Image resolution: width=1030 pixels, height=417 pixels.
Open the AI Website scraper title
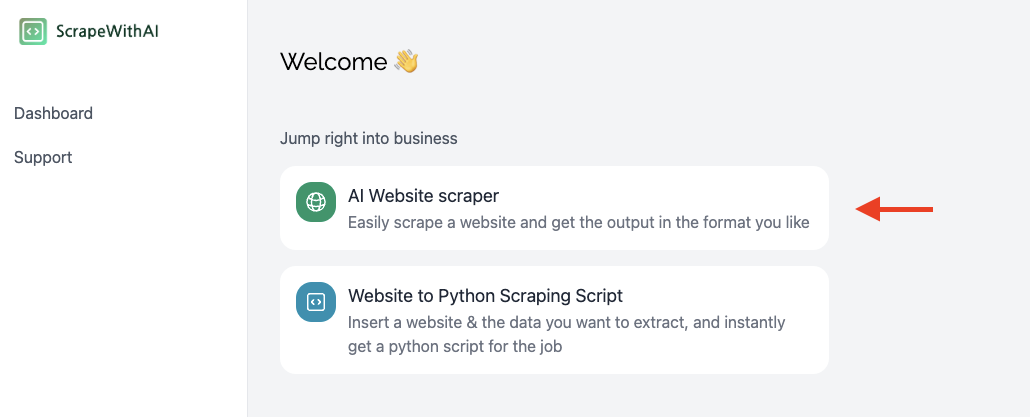[423, 196]
